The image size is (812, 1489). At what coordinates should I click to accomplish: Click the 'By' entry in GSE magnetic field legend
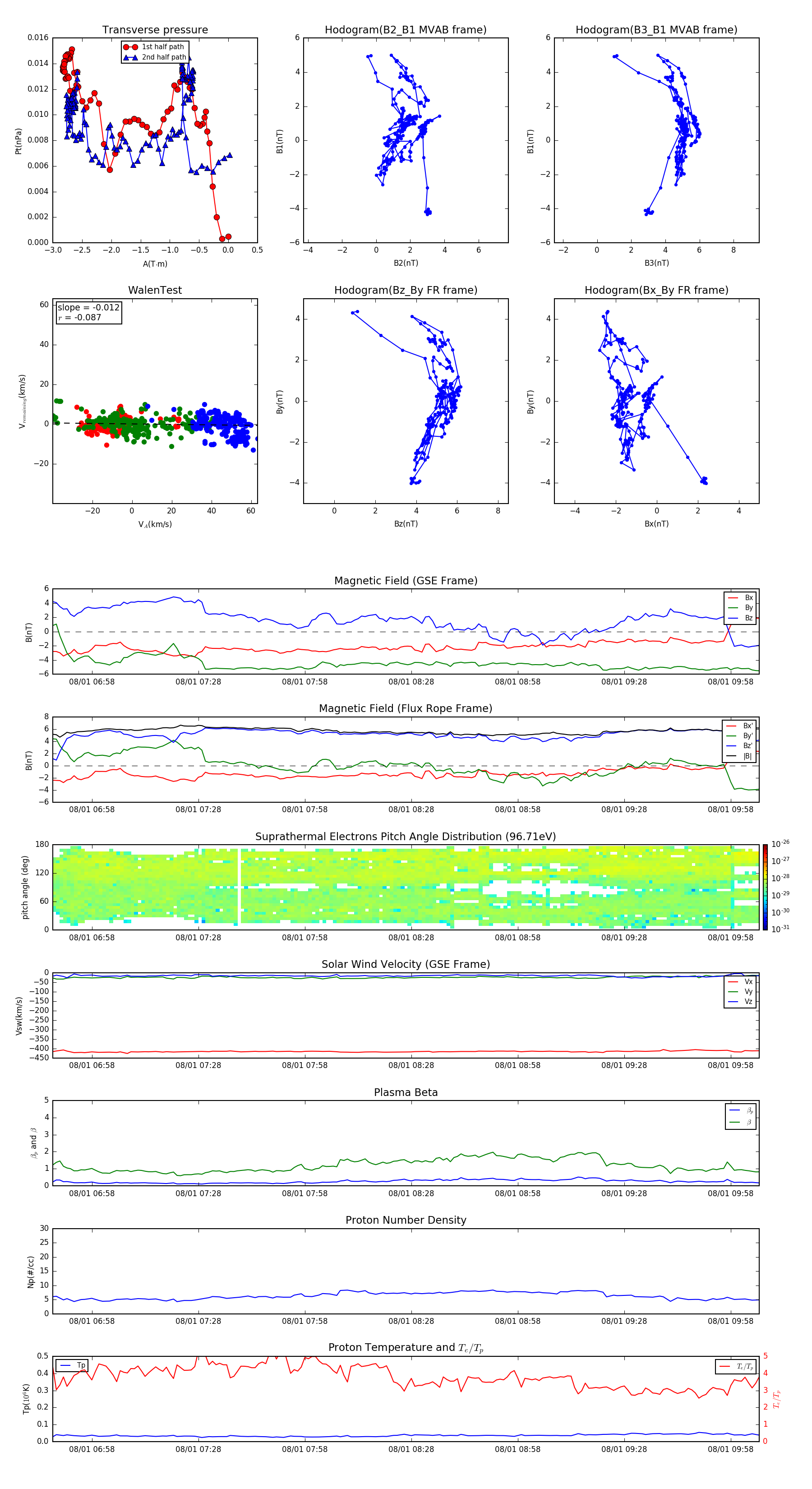click(x=740, y=607)
